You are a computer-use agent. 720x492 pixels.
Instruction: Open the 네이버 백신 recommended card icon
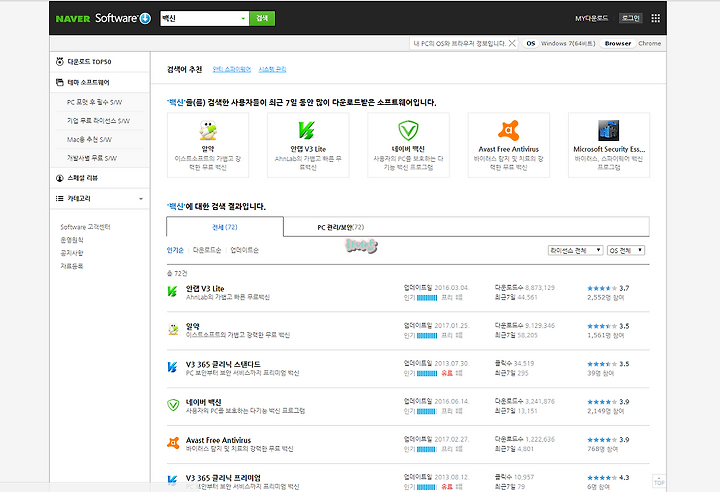[x=408, y=130]
